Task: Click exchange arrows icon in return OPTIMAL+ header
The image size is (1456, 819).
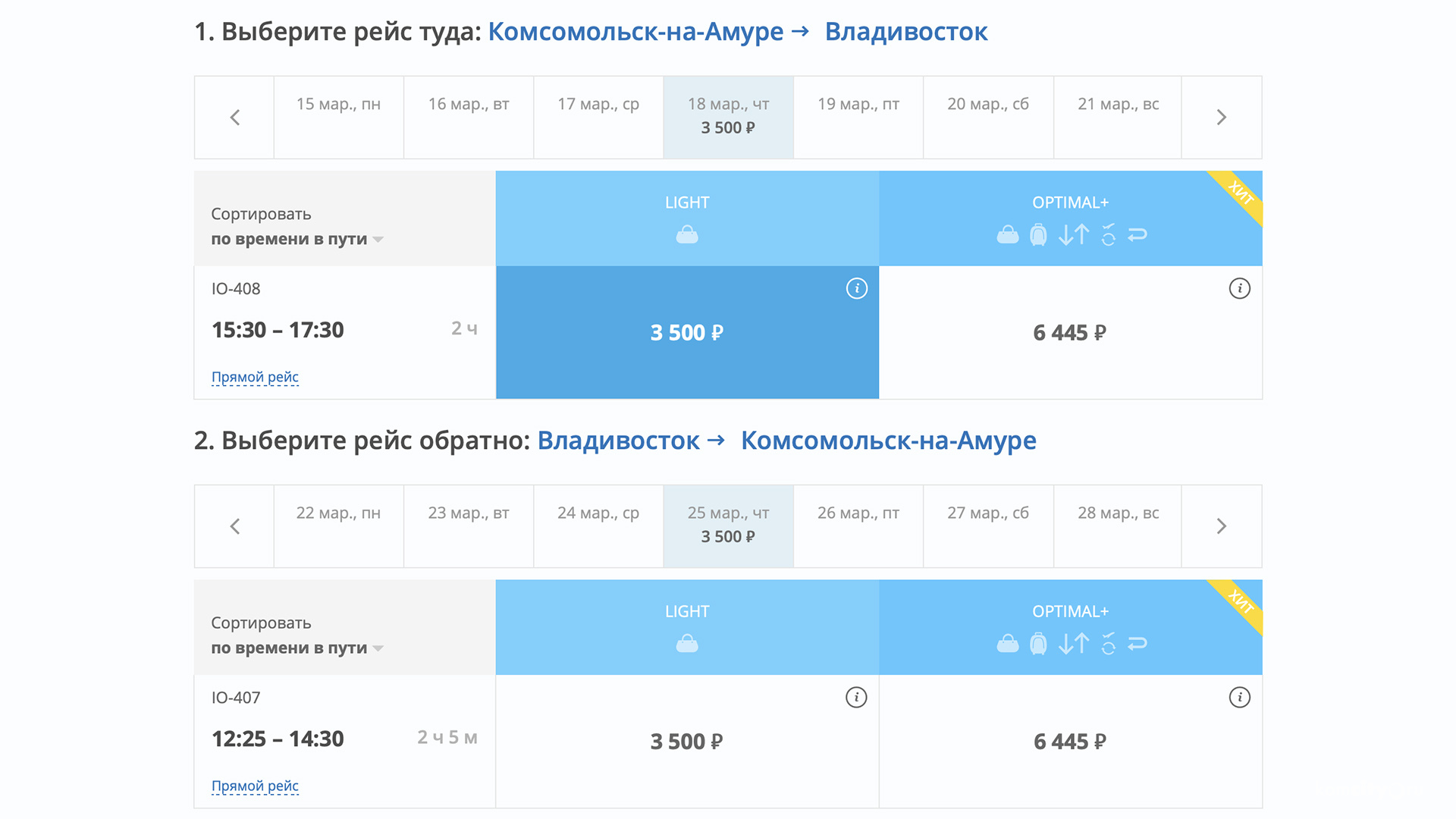Action: tap(1074, 644)
